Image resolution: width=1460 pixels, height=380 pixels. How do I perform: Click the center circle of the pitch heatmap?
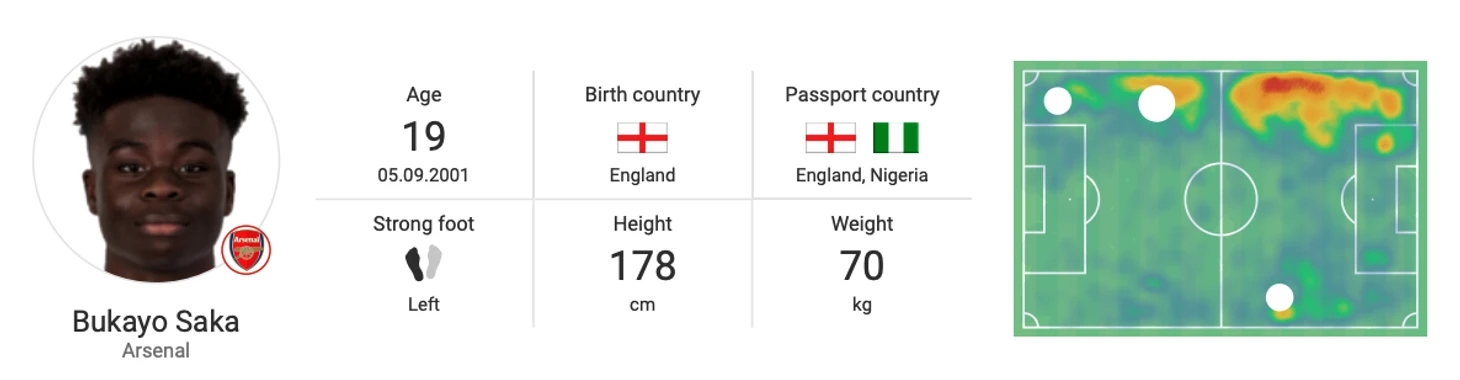(1220, 198)
